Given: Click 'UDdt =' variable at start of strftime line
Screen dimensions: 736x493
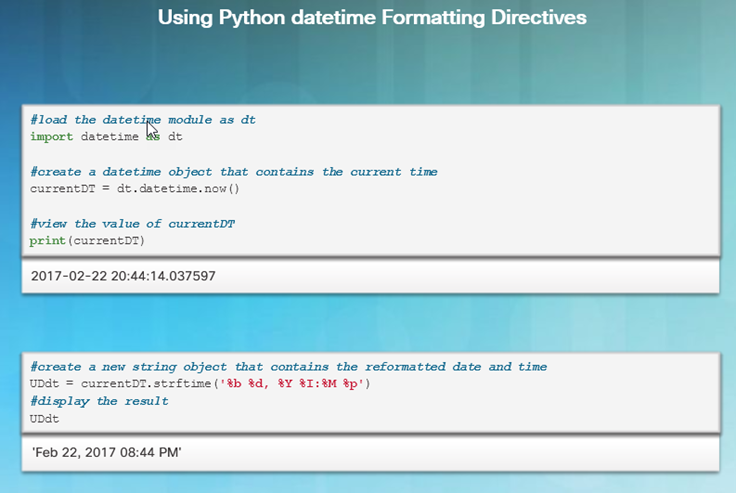Looking at the screenshot, I should point(52,384).
